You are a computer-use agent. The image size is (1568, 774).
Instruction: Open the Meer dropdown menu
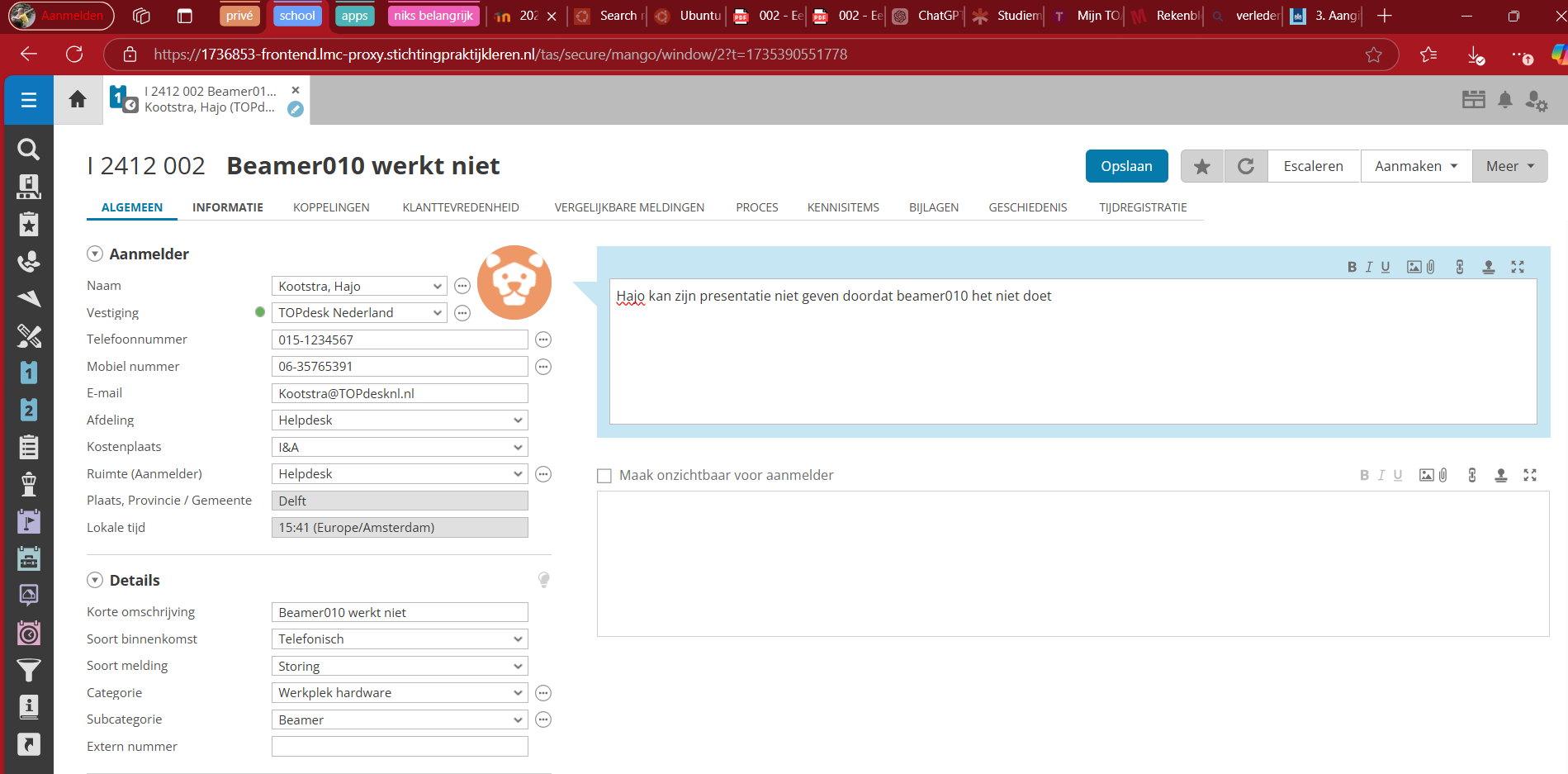1509,166
